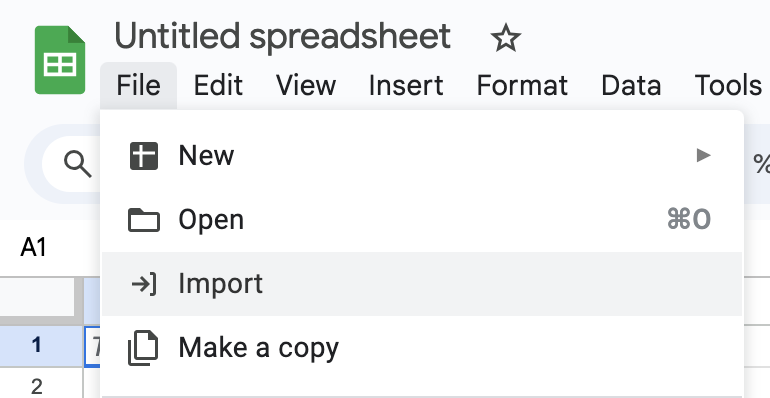Open the Edit menu
Screen dimensions: 770x398
218,85
